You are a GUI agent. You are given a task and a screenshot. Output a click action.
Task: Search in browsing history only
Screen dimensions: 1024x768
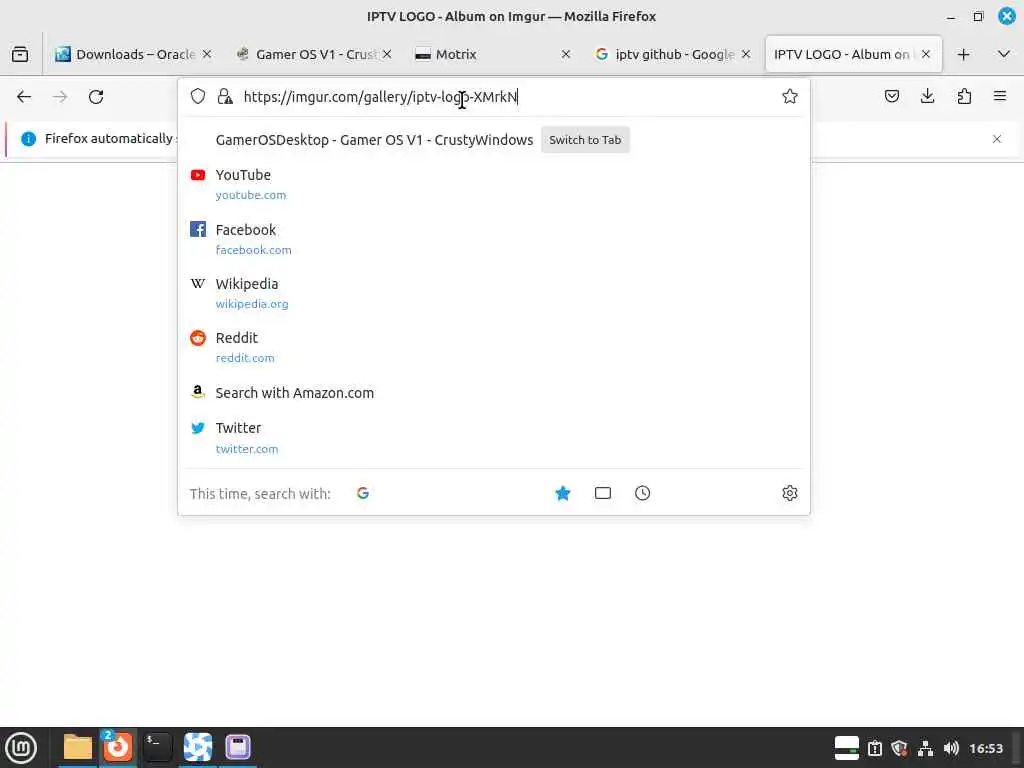tap(643, 493)
